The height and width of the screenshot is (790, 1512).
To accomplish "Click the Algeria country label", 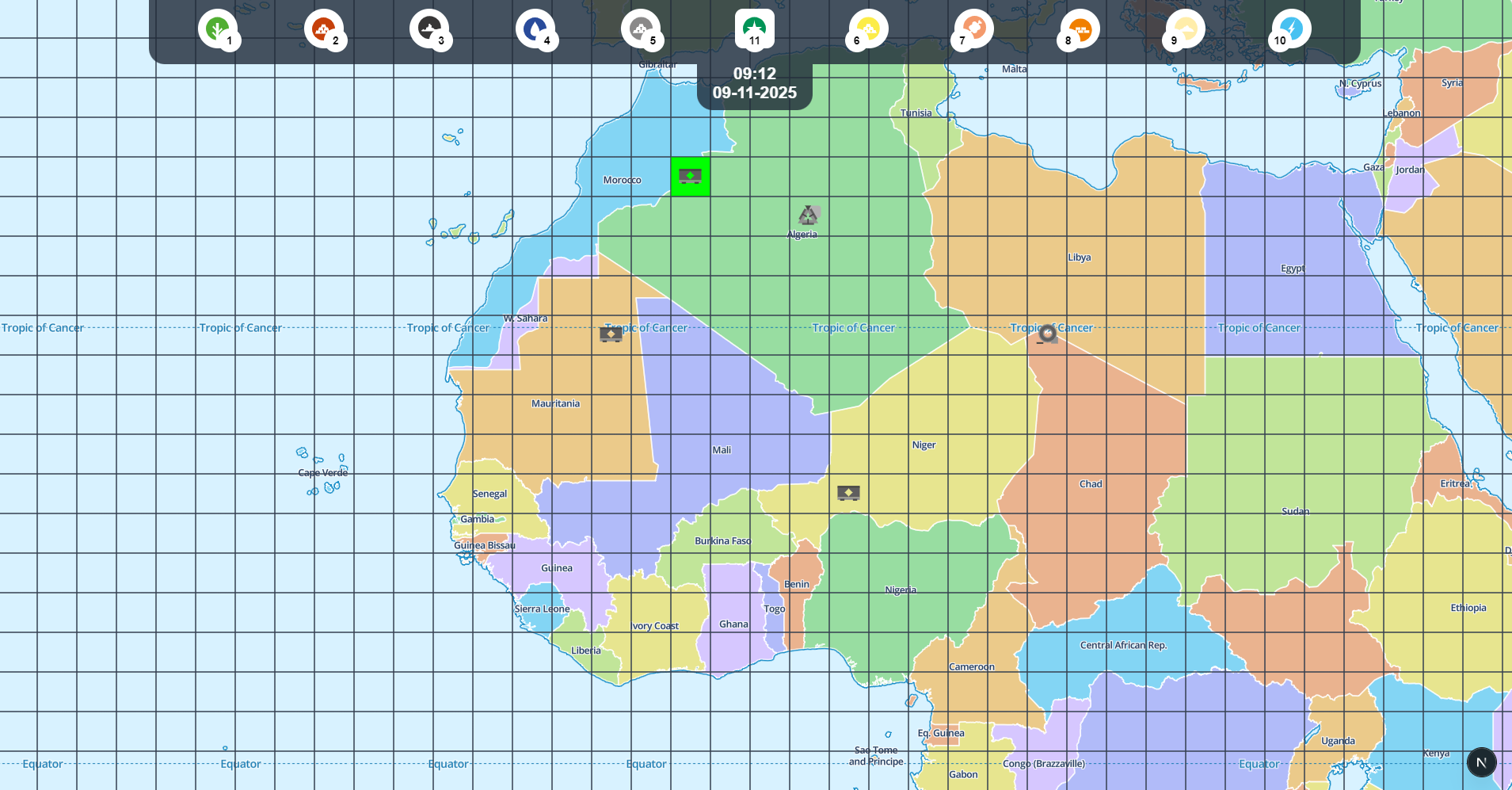I will [x=802, y=234].
